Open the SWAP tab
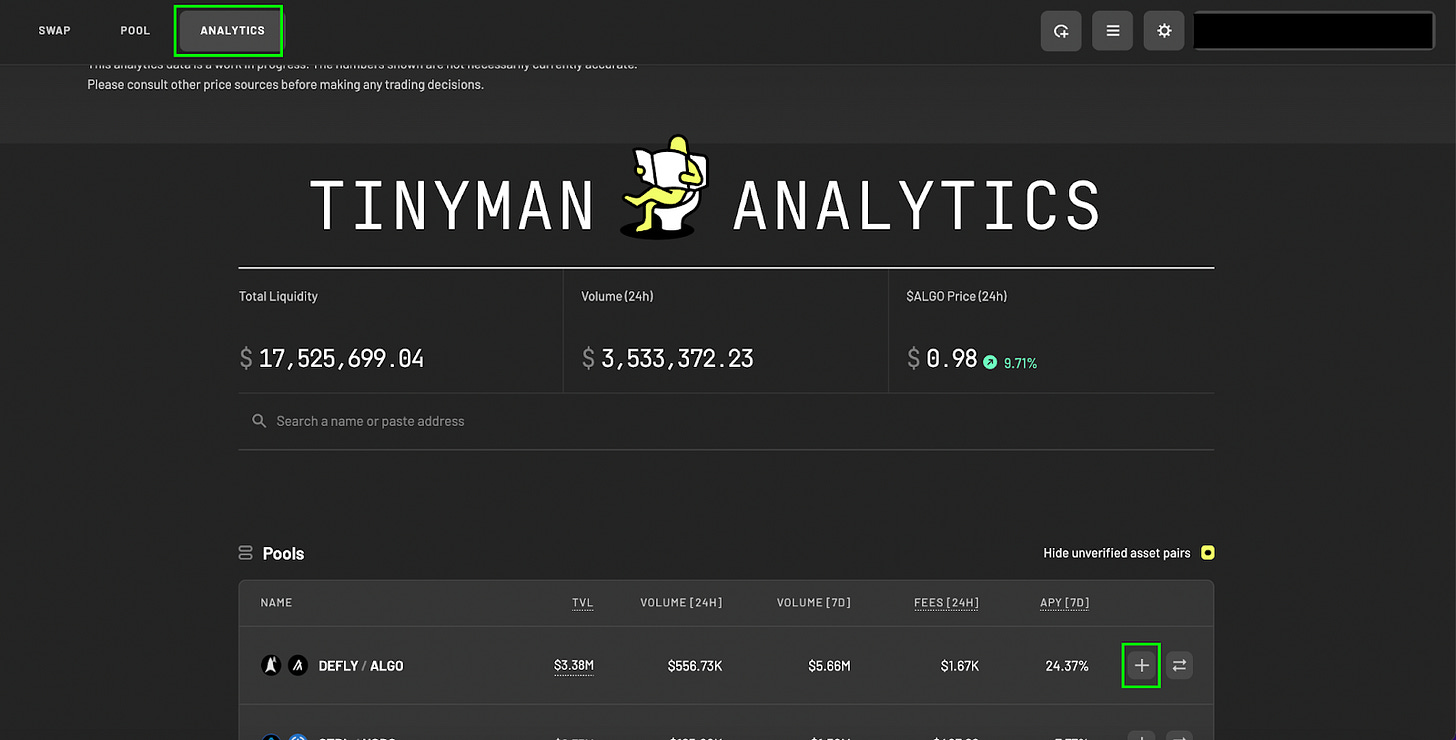Image resolution: width=1456 pixels, height=740 pixels. [54, 31]
